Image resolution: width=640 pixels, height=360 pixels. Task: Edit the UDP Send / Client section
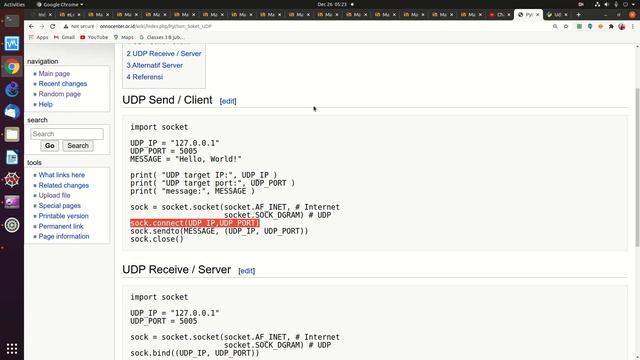[x=228, y=101]
